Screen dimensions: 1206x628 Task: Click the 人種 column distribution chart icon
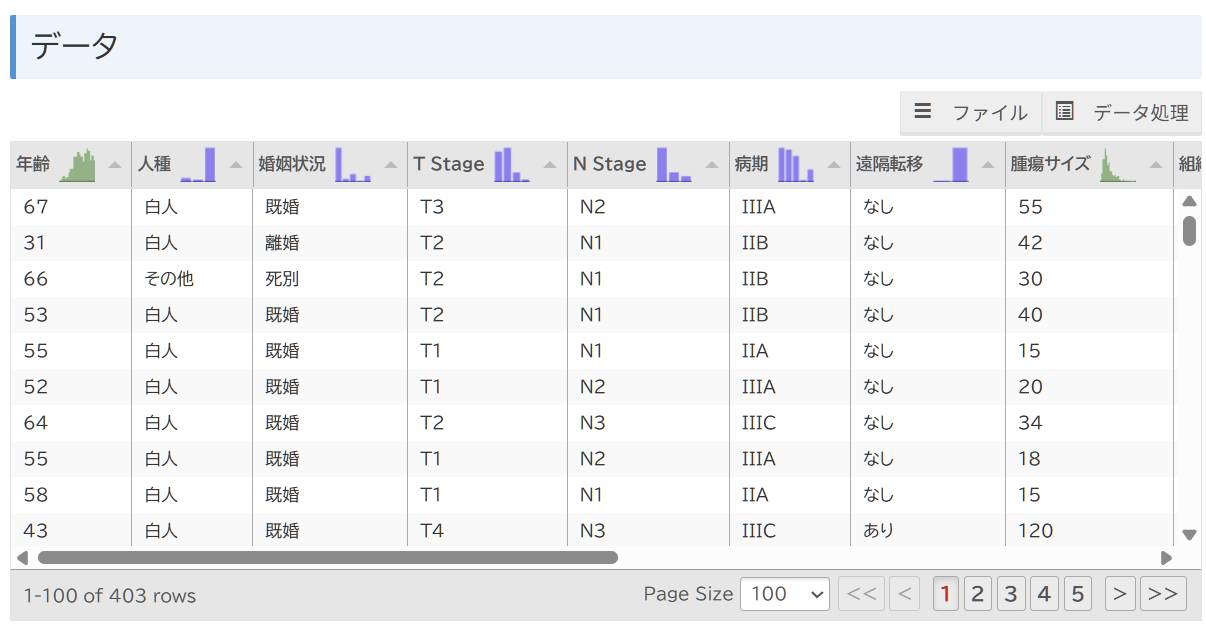[x=198, y=165]
